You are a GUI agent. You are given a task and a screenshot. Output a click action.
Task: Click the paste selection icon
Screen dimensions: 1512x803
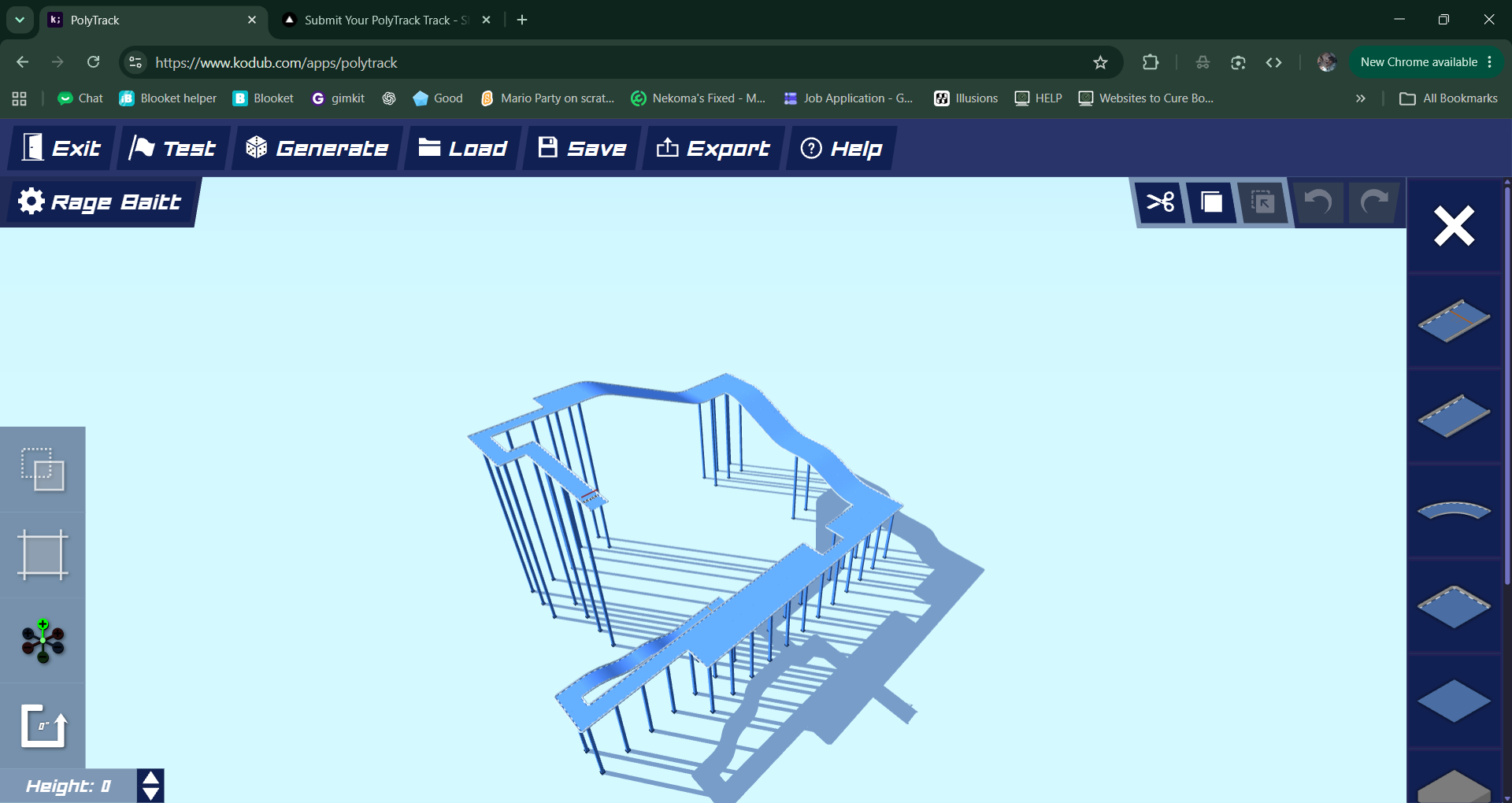(1263, 202)
